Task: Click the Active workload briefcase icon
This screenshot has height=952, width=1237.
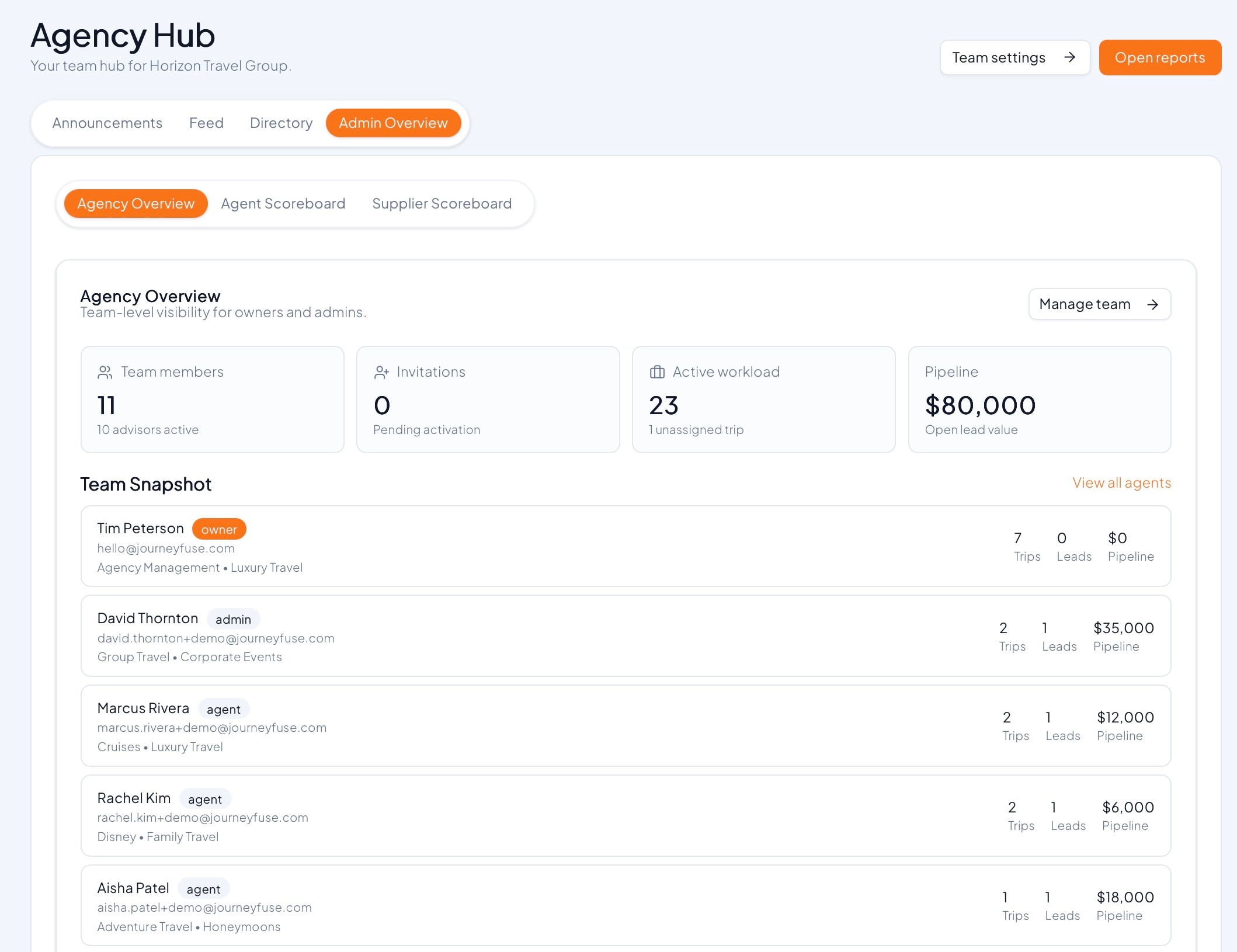Action: (x=658, y=371)
